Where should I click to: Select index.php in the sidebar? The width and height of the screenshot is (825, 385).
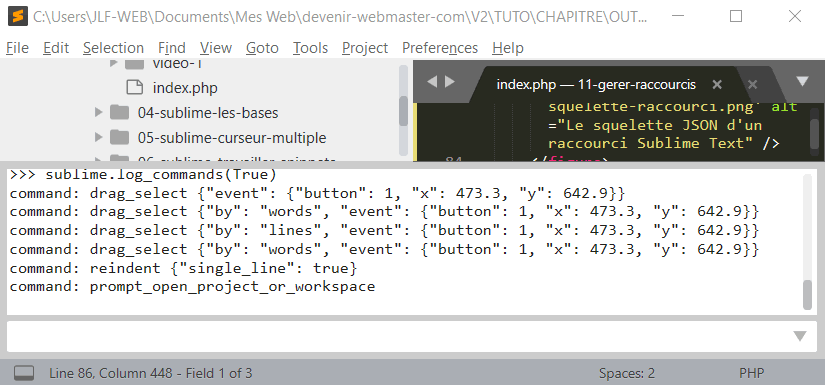point(185,88)
